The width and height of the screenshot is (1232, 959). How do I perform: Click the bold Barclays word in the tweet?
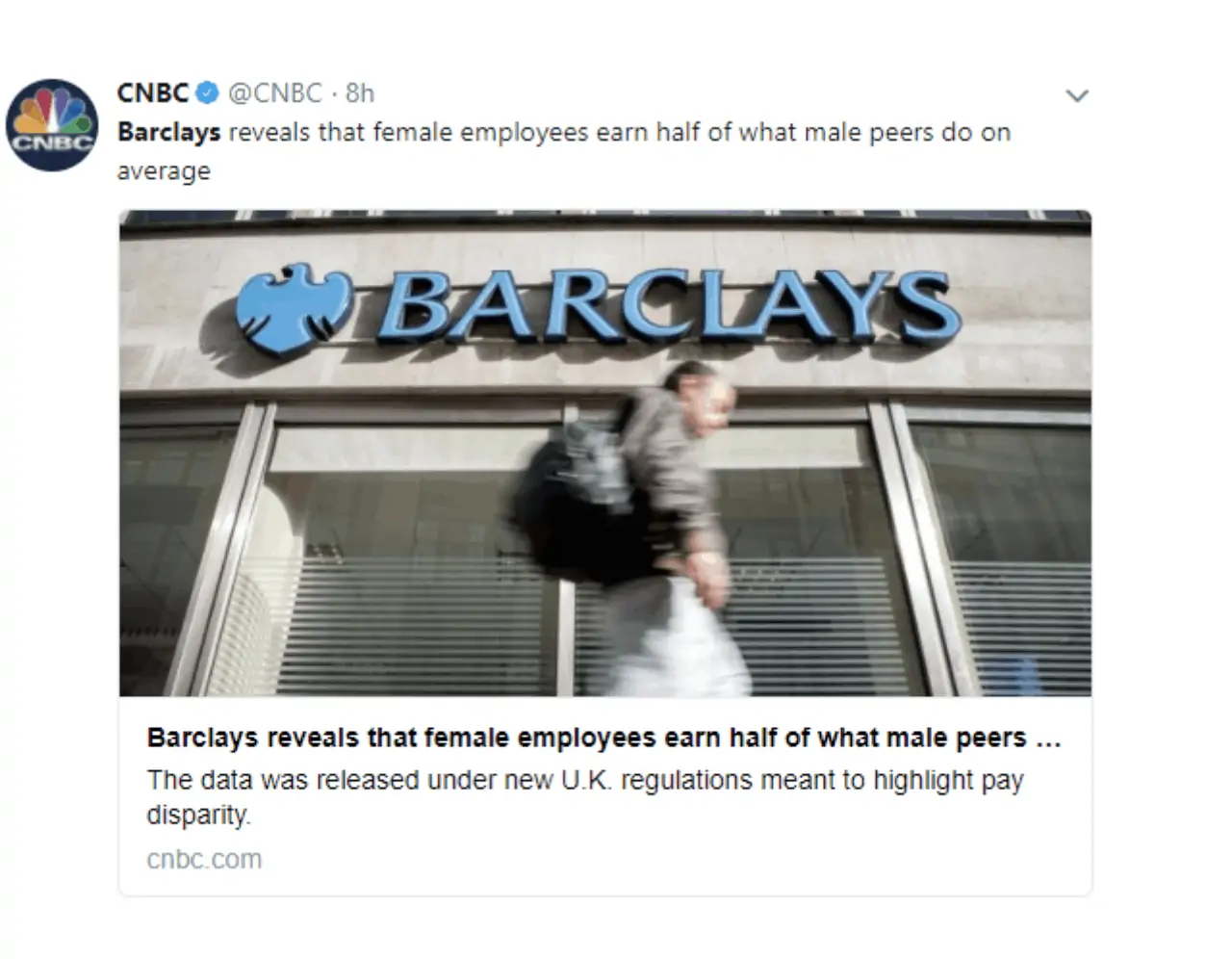169,133
